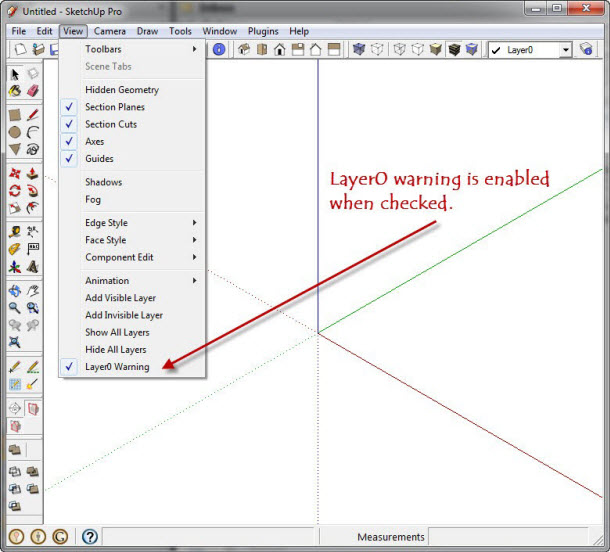
Task: Open the Plugins menu
Action: pos(263,31)
